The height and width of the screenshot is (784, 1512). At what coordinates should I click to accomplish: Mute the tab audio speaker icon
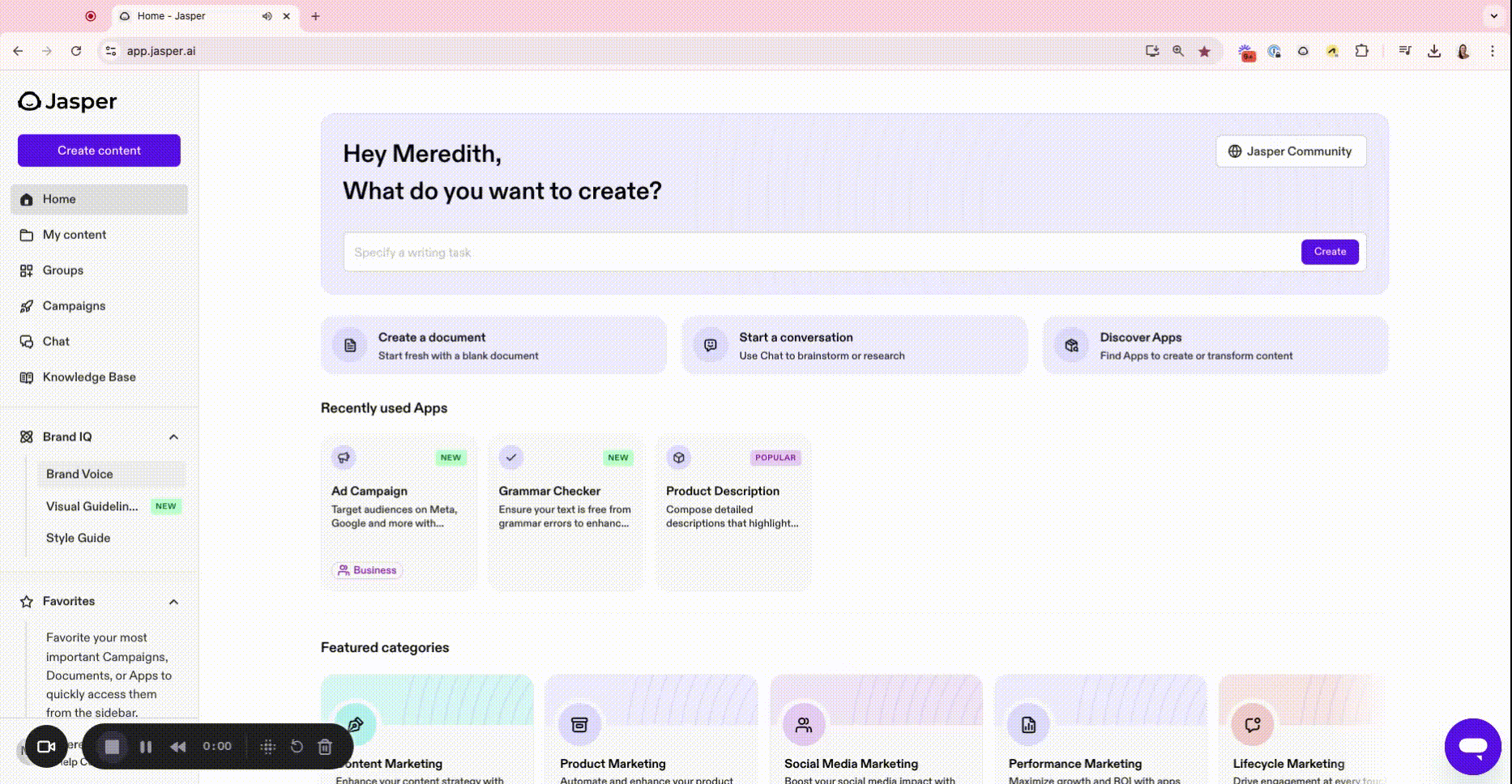point(267,16)
